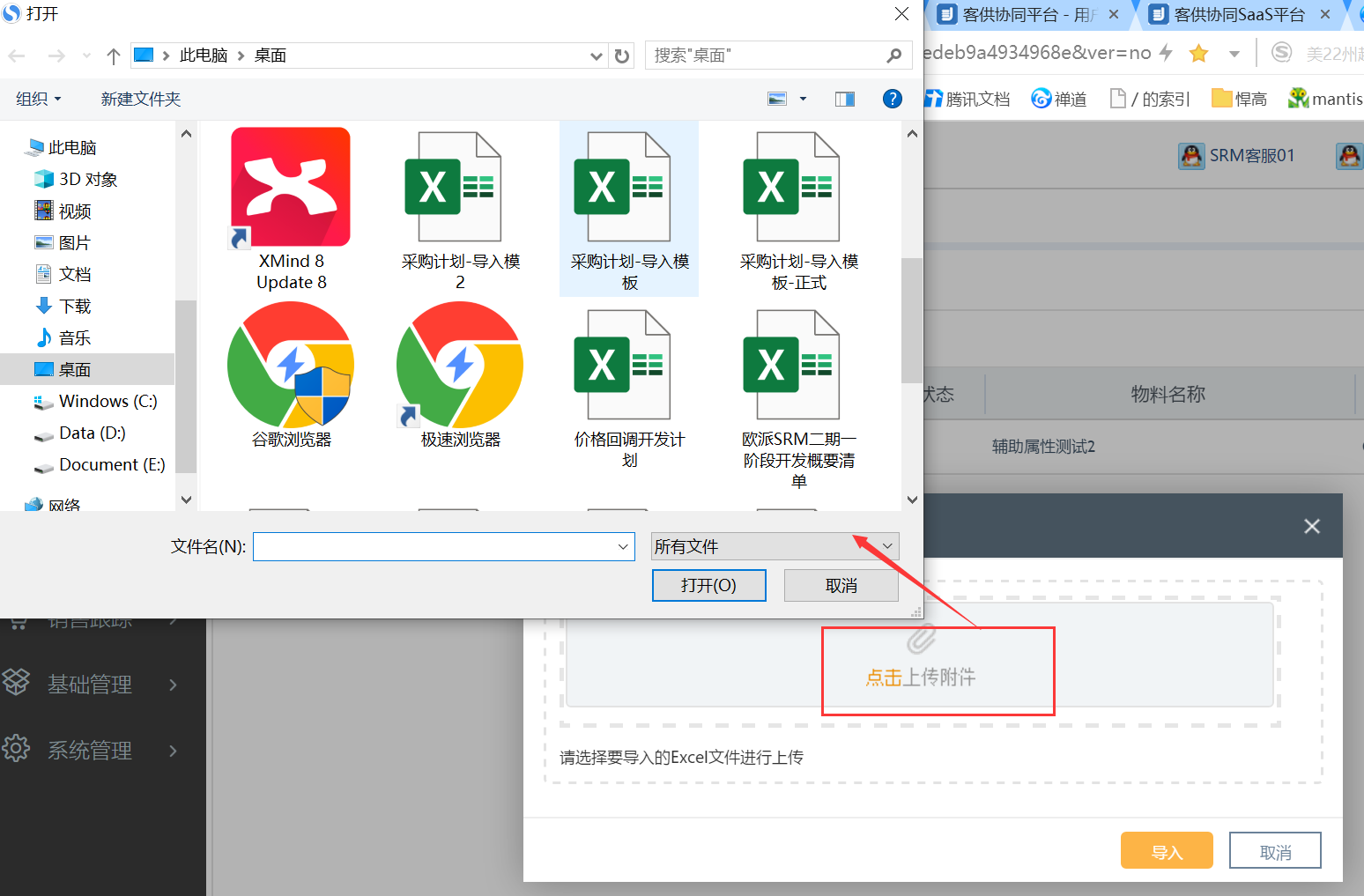1364x896 pixels.
Task: Open the filename history dropdown
Action: (624, 546)
